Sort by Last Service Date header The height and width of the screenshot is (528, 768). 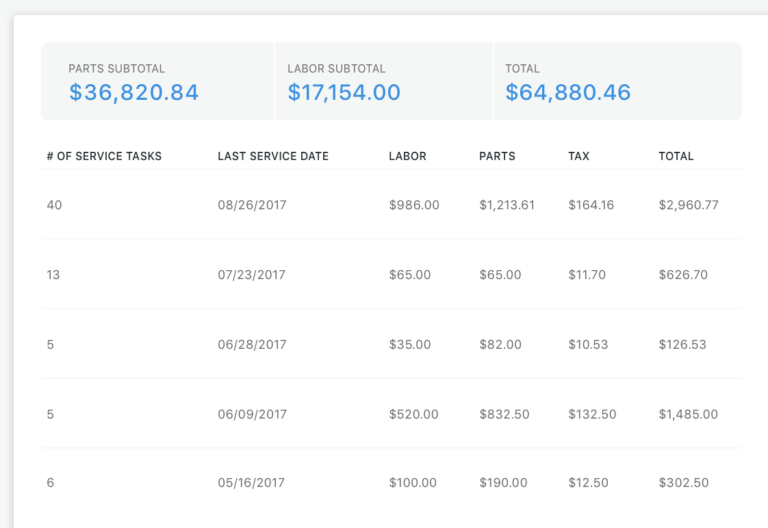(x=273, y=156)
